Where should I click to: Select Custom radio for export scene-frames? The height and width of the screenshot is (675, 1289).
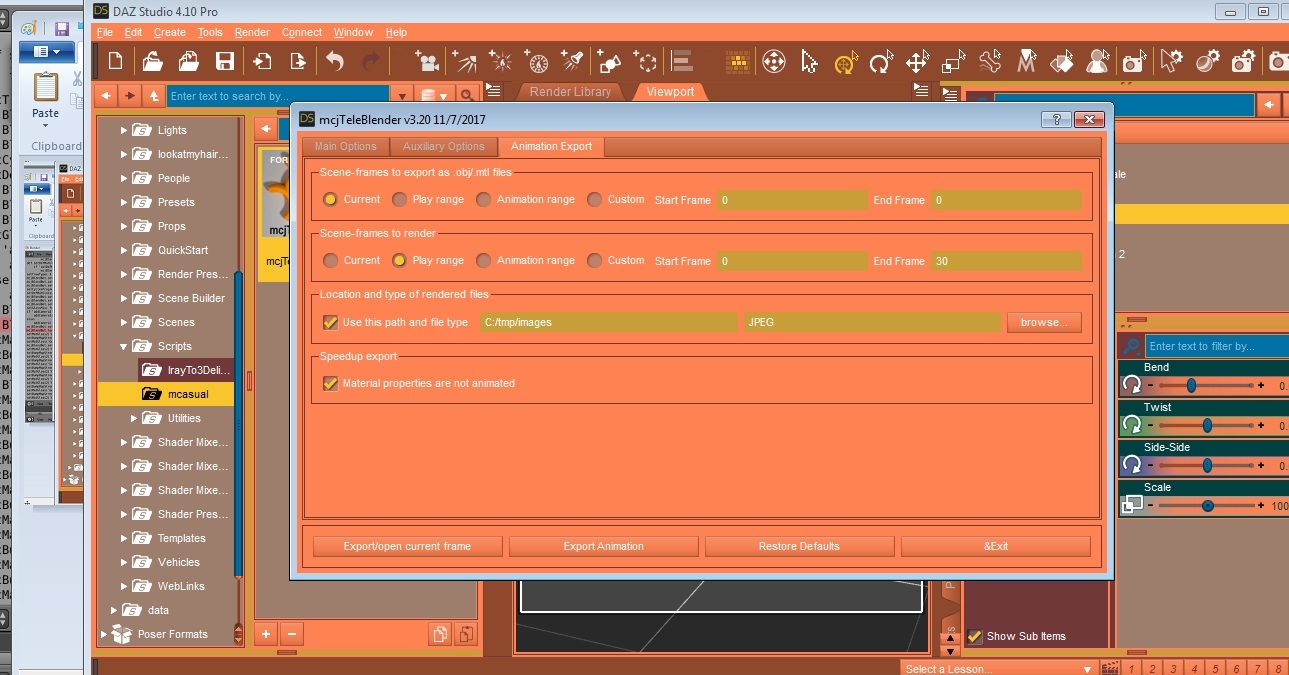point(595,199)
